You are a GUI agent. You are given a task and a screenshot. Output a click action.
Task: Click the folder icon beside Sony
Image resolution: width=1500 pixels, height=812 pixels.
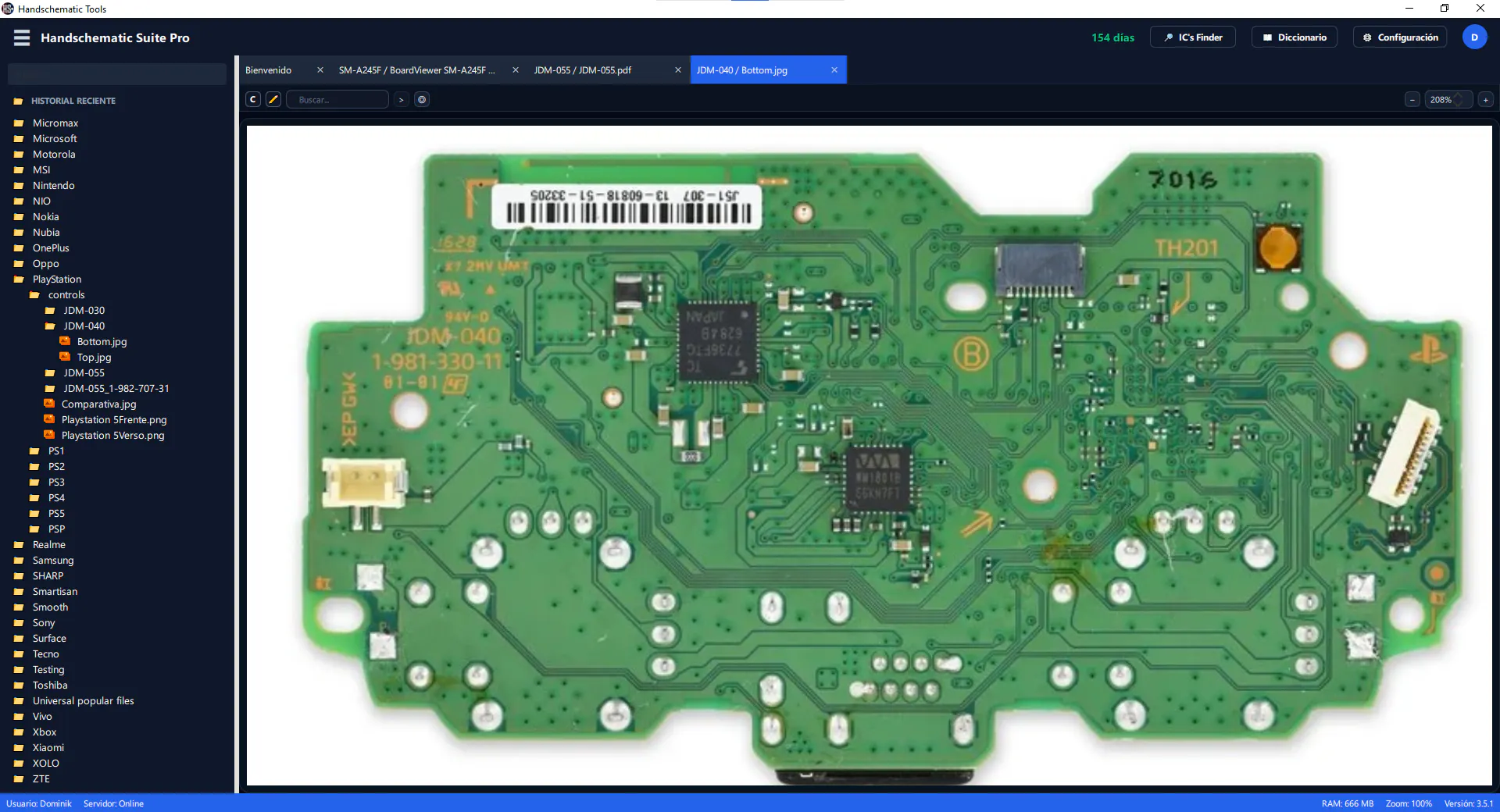click(19, 623)
